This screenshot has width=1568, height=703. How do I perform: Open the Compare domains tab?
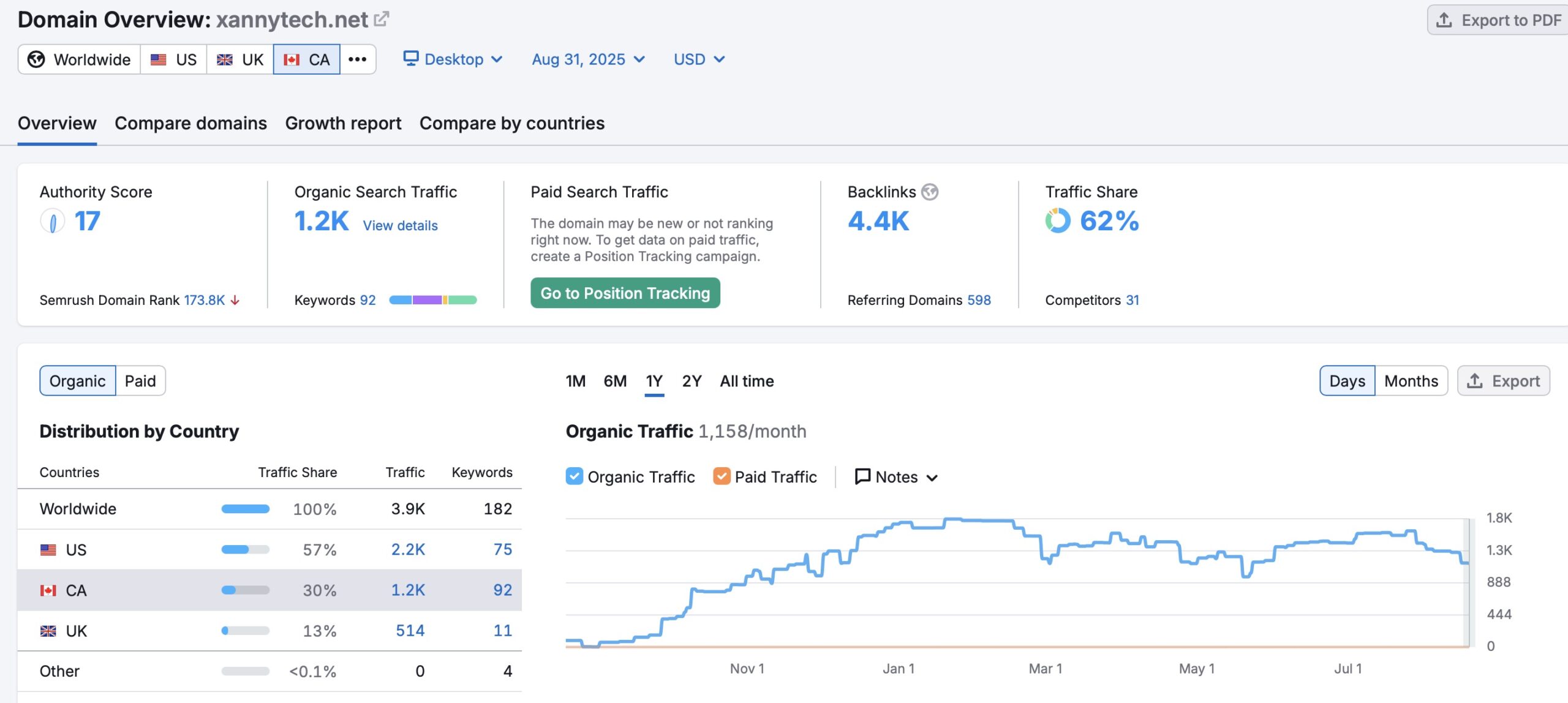[x=190, y=123]
